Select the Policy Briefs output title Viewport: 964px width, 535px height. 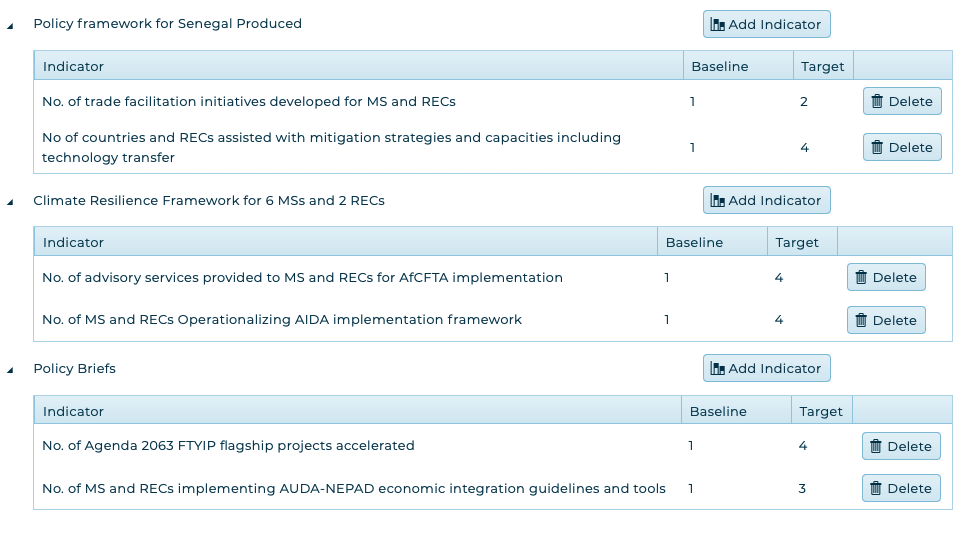coord(74,368)
